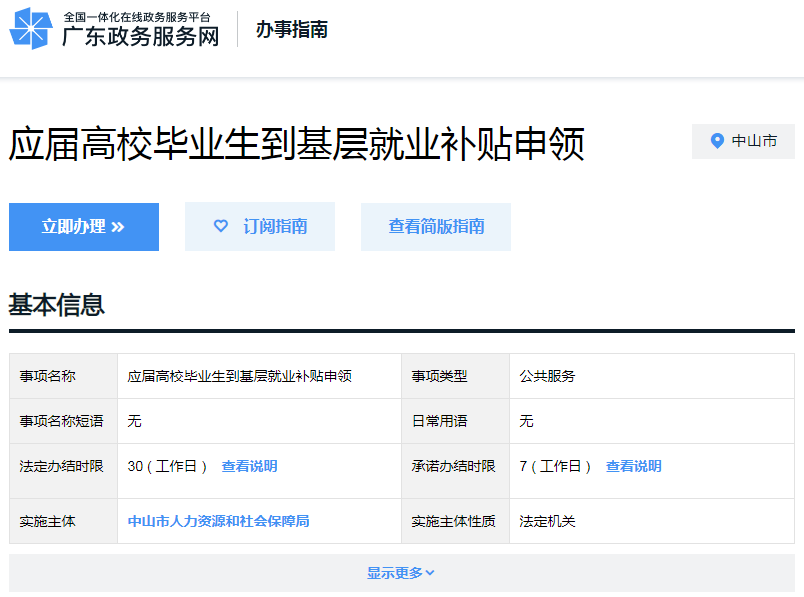Click the location pin icon beside 中山市
The width and height of the screenshot is (804, 597).
717,141
